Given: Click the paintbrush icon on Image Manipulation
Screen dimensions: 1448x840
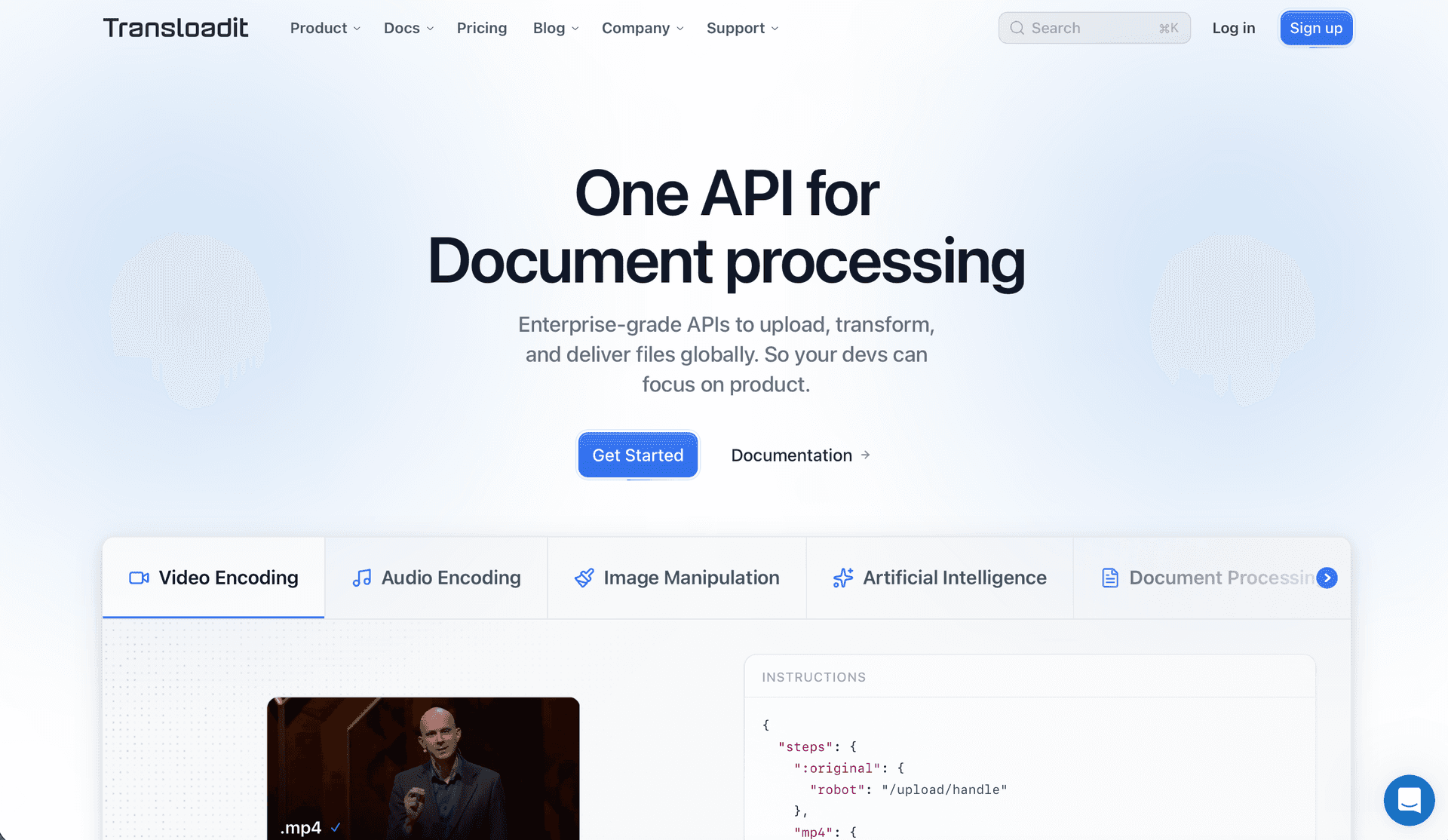Looking at the screenshot, I should (x=584, y=578).
